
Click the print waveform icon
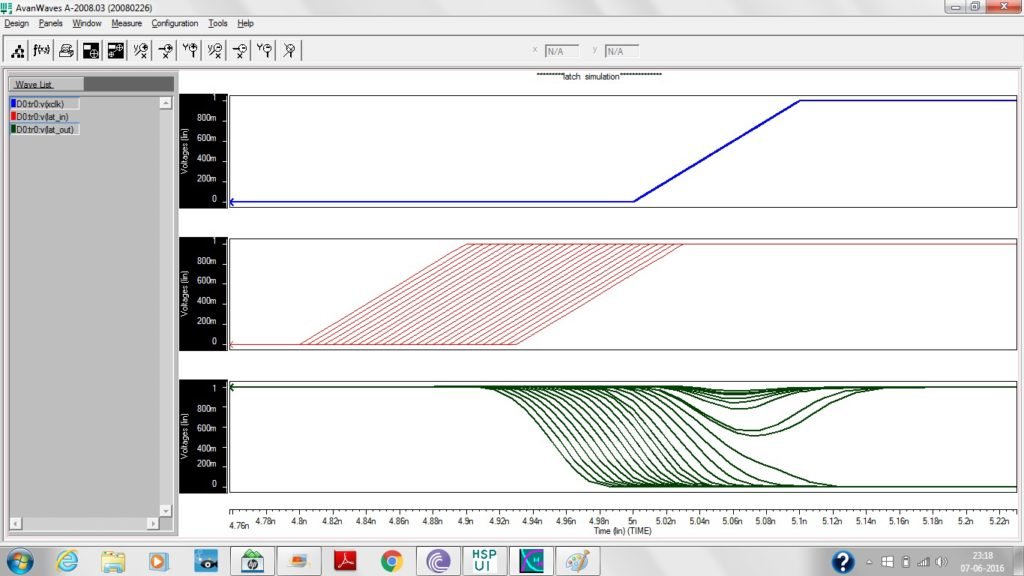pos(66,50)
